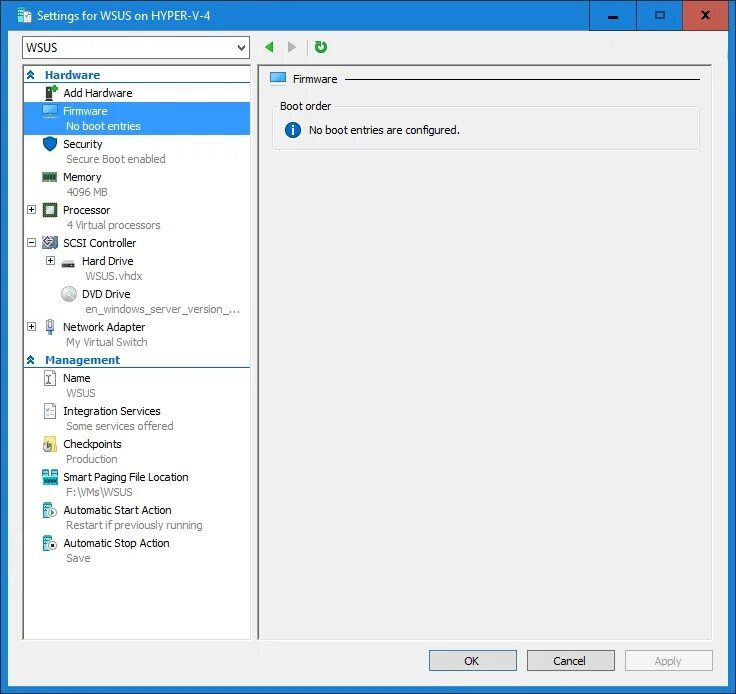Screen dimensions: 736x694
Task: Click the OK button
Action: click(x=473, y=661)
